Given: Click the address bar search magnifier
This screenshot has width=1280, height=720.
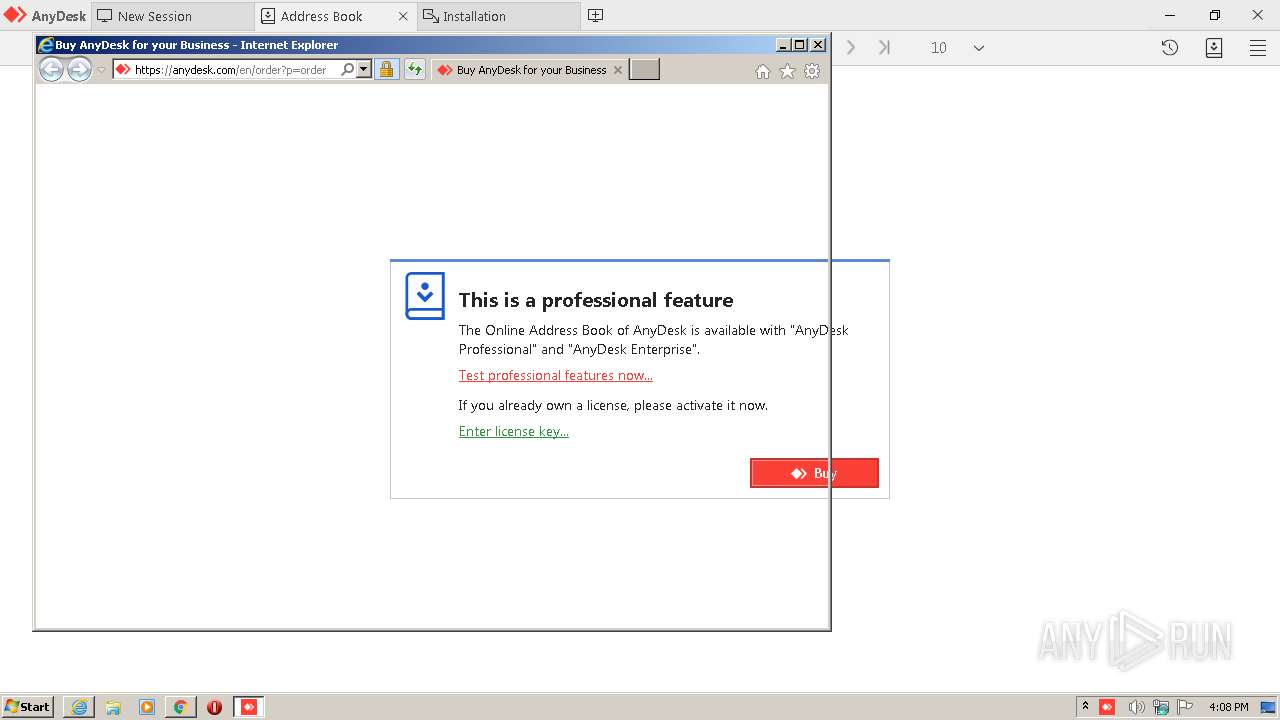Looking at the screenshot, I should [347, 69].
